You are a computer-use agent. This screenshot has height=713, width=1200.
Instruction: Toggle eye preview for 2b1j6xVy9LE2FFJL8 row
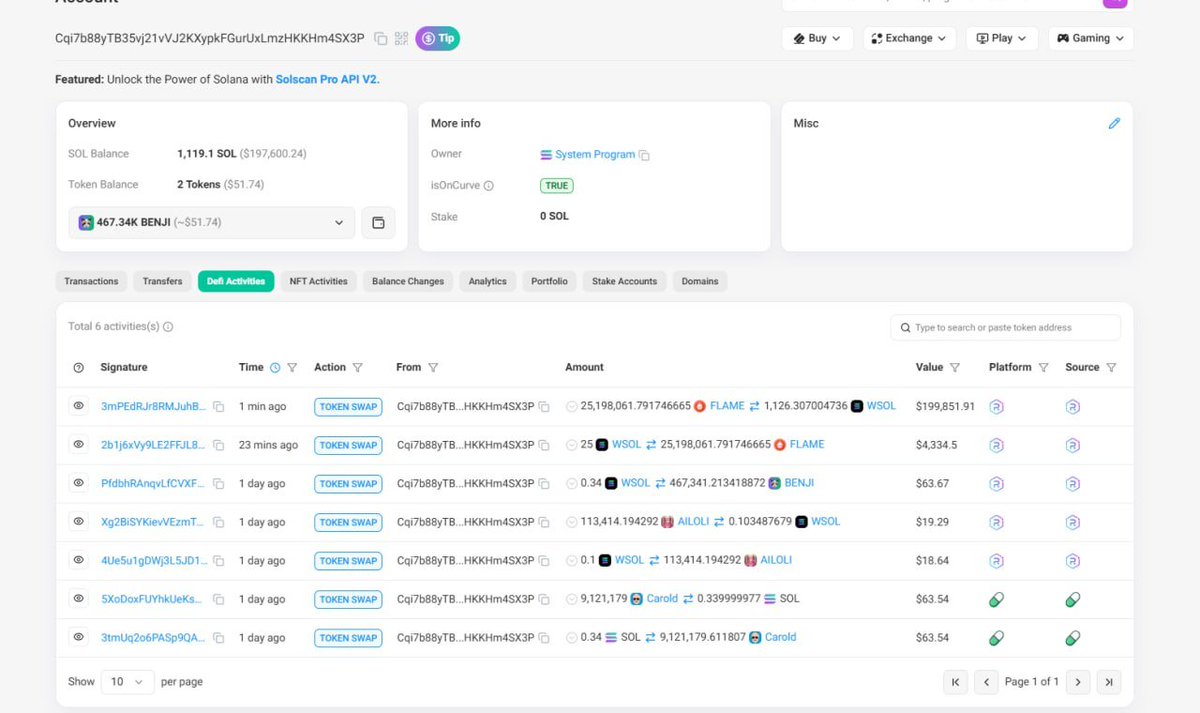coord(79,444)
